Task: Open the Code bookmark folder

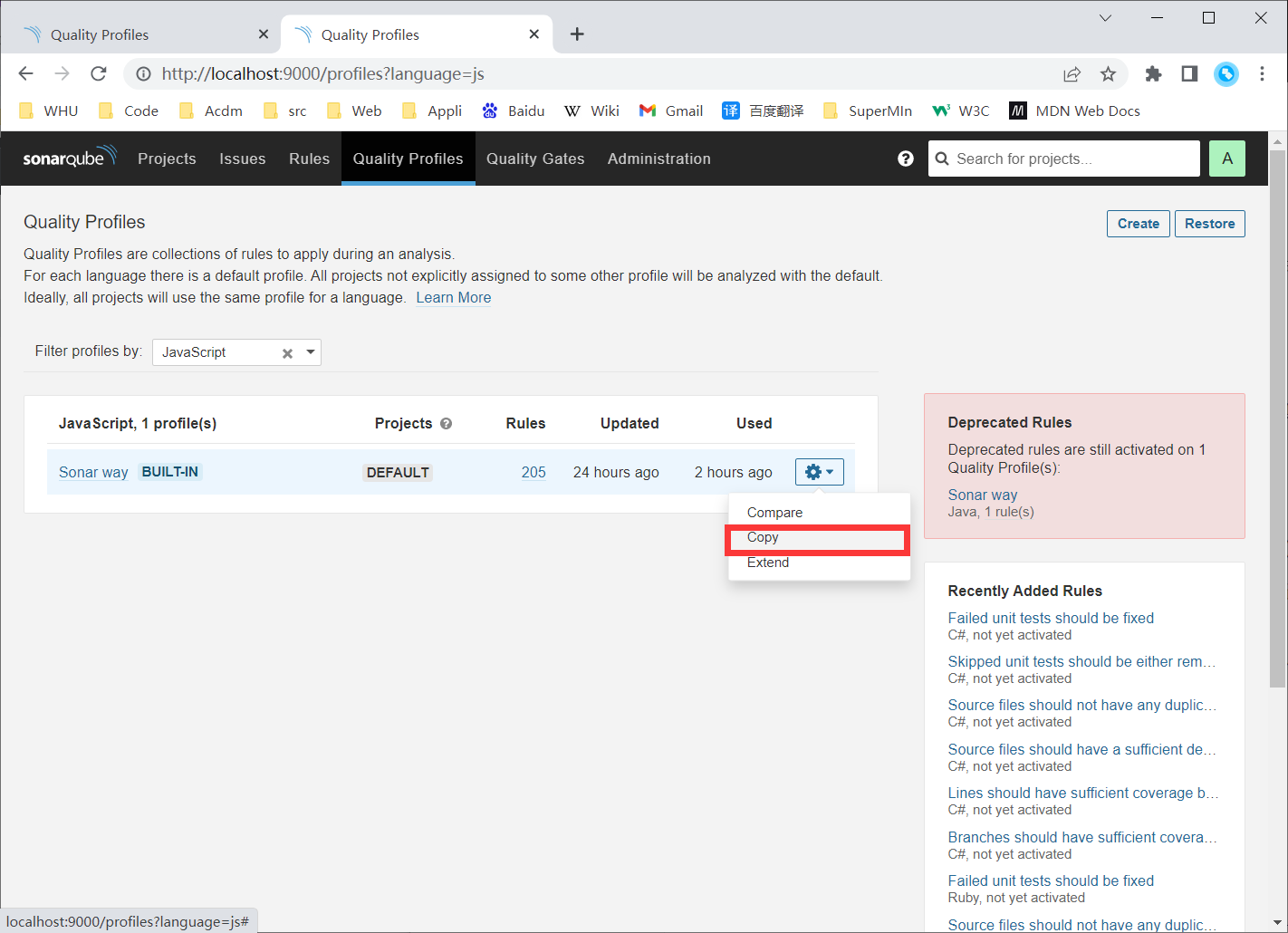Action: click(x=129, y=111)
